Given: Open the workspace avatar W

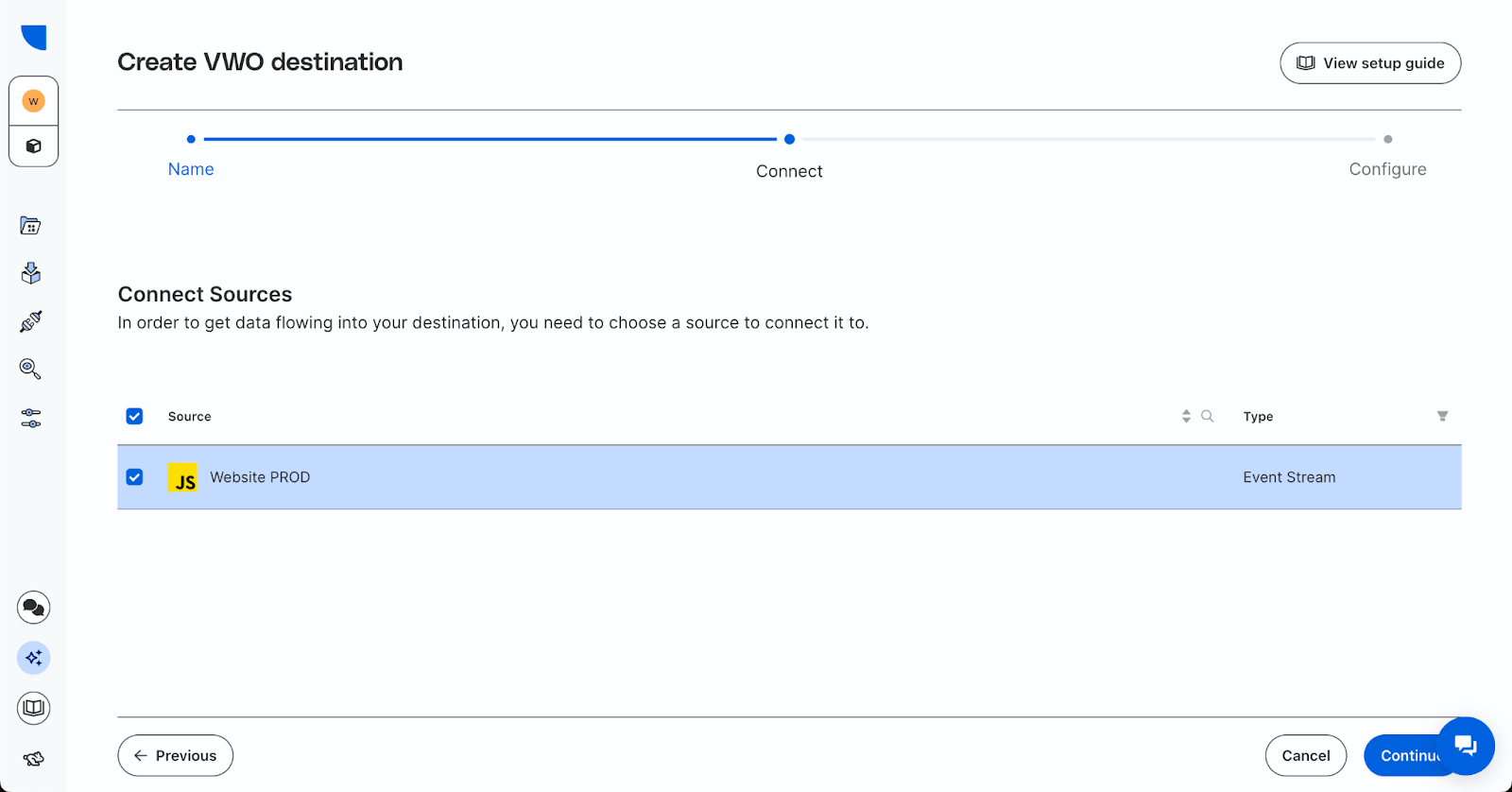Looking at the screenshot, I should (x=33, y=101).
